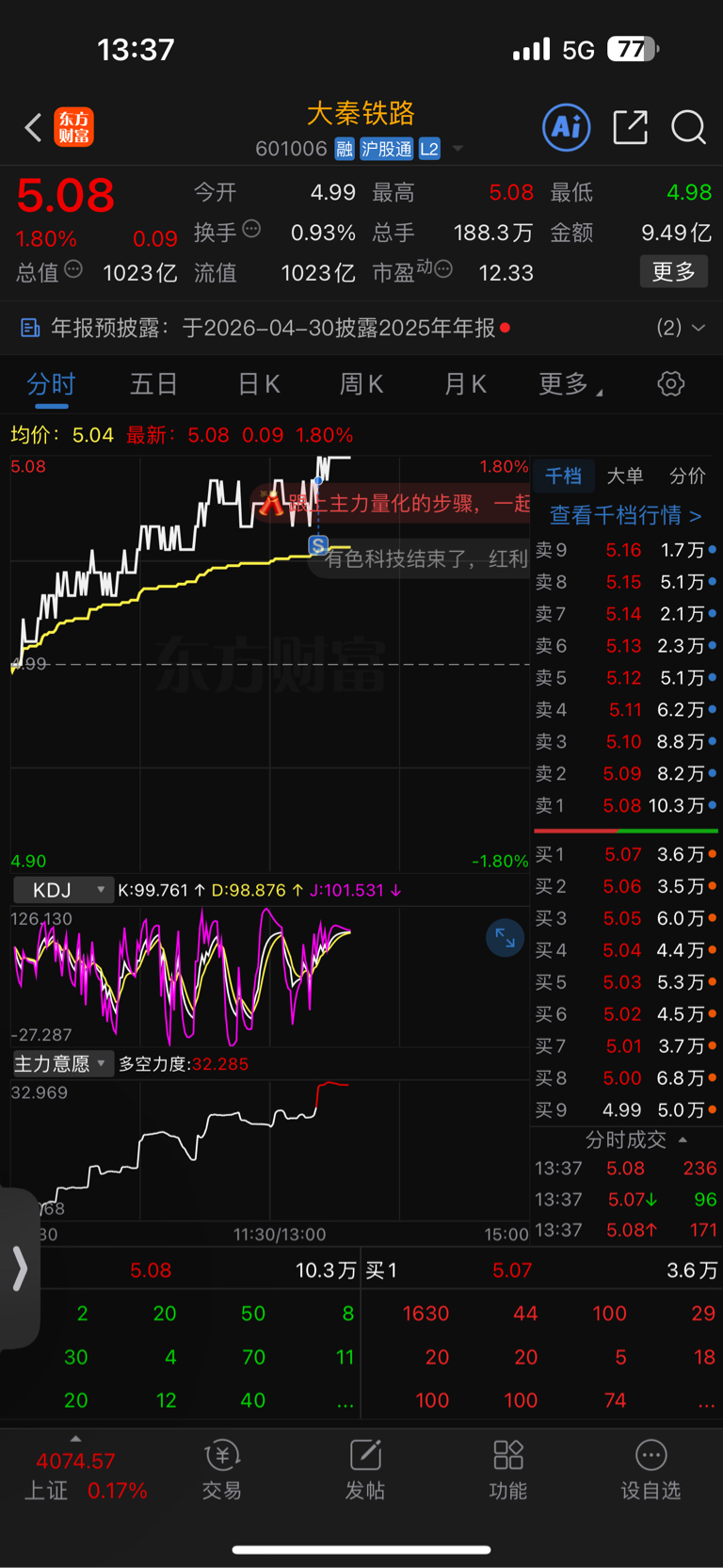The width and height of the screenshot is (723, 1568).
Task: Expand announcements (2) chevron
Action: [699, 328]
